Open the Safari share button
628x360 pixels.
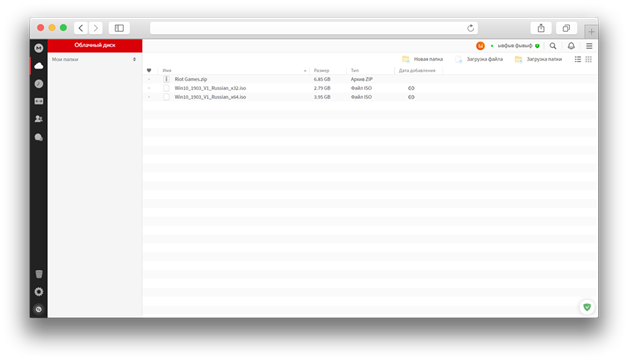coord(541,28)
